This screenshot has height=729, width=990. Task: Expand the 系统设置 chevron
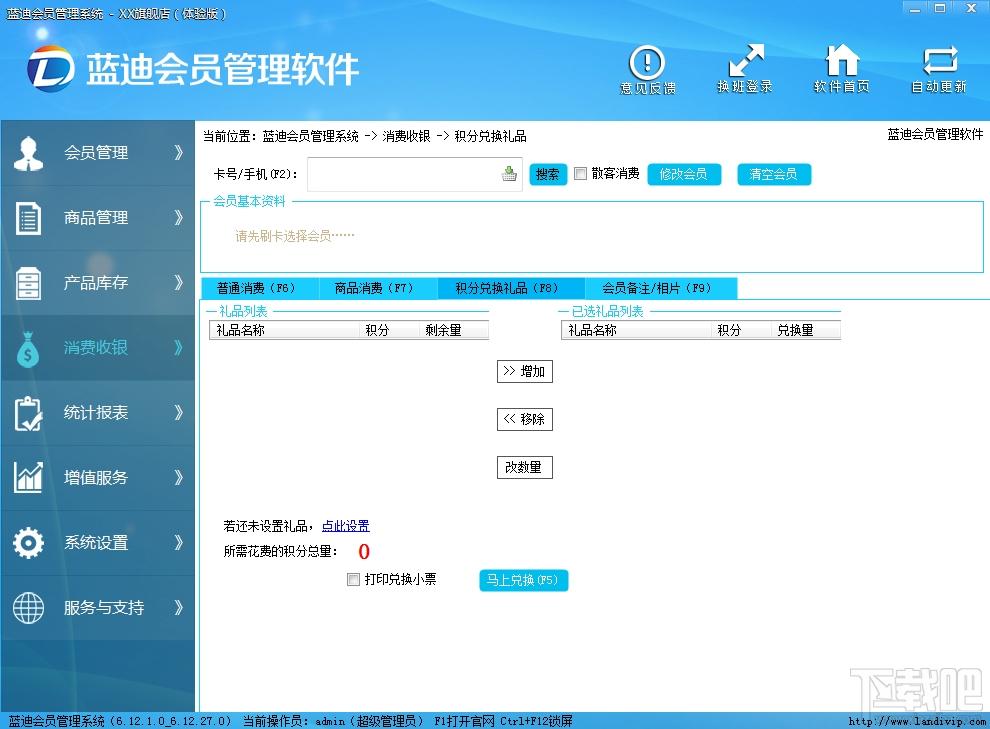click(x=179, y=542)
